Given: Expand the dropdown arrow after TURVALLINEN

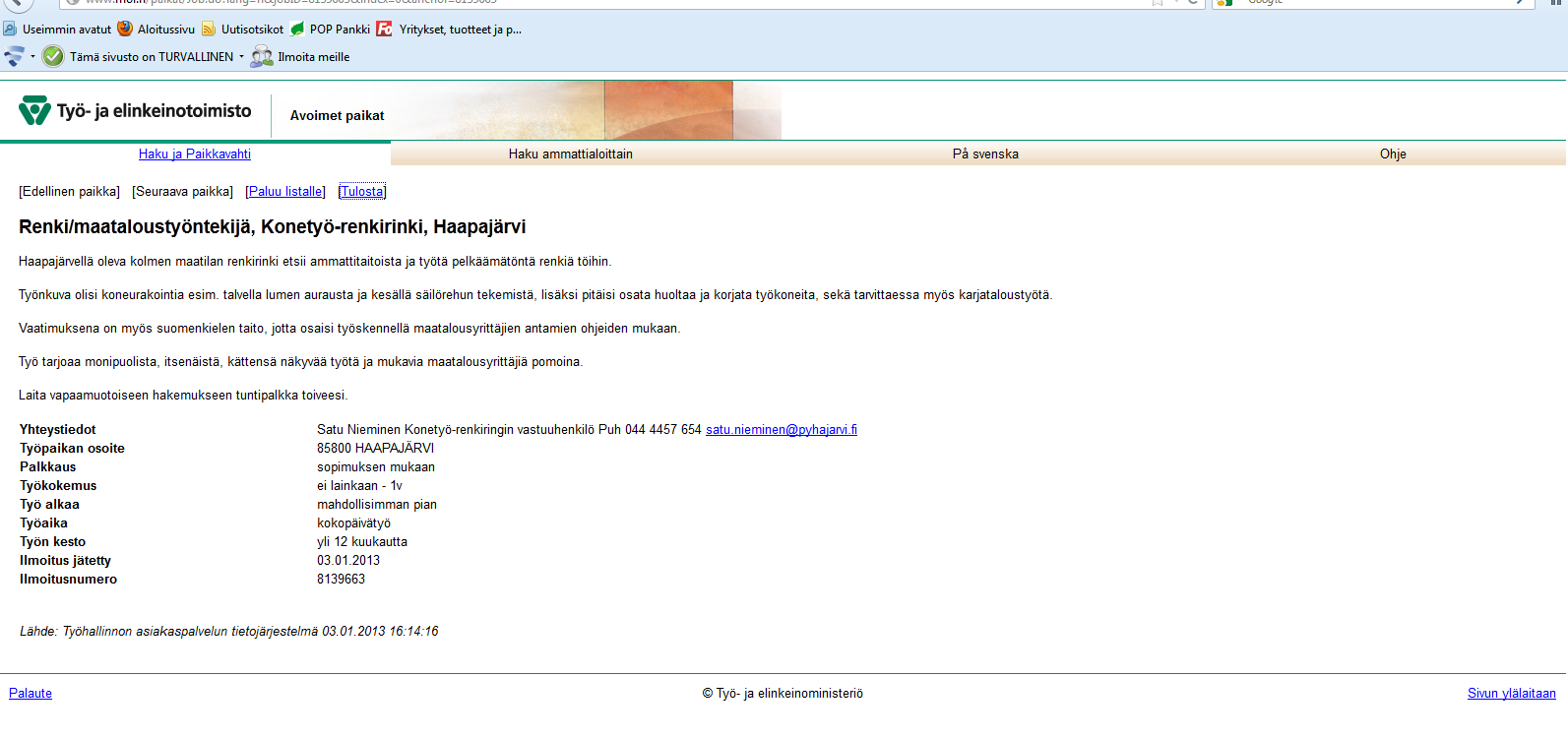Looking at the screenshot, I should [241, 57].
